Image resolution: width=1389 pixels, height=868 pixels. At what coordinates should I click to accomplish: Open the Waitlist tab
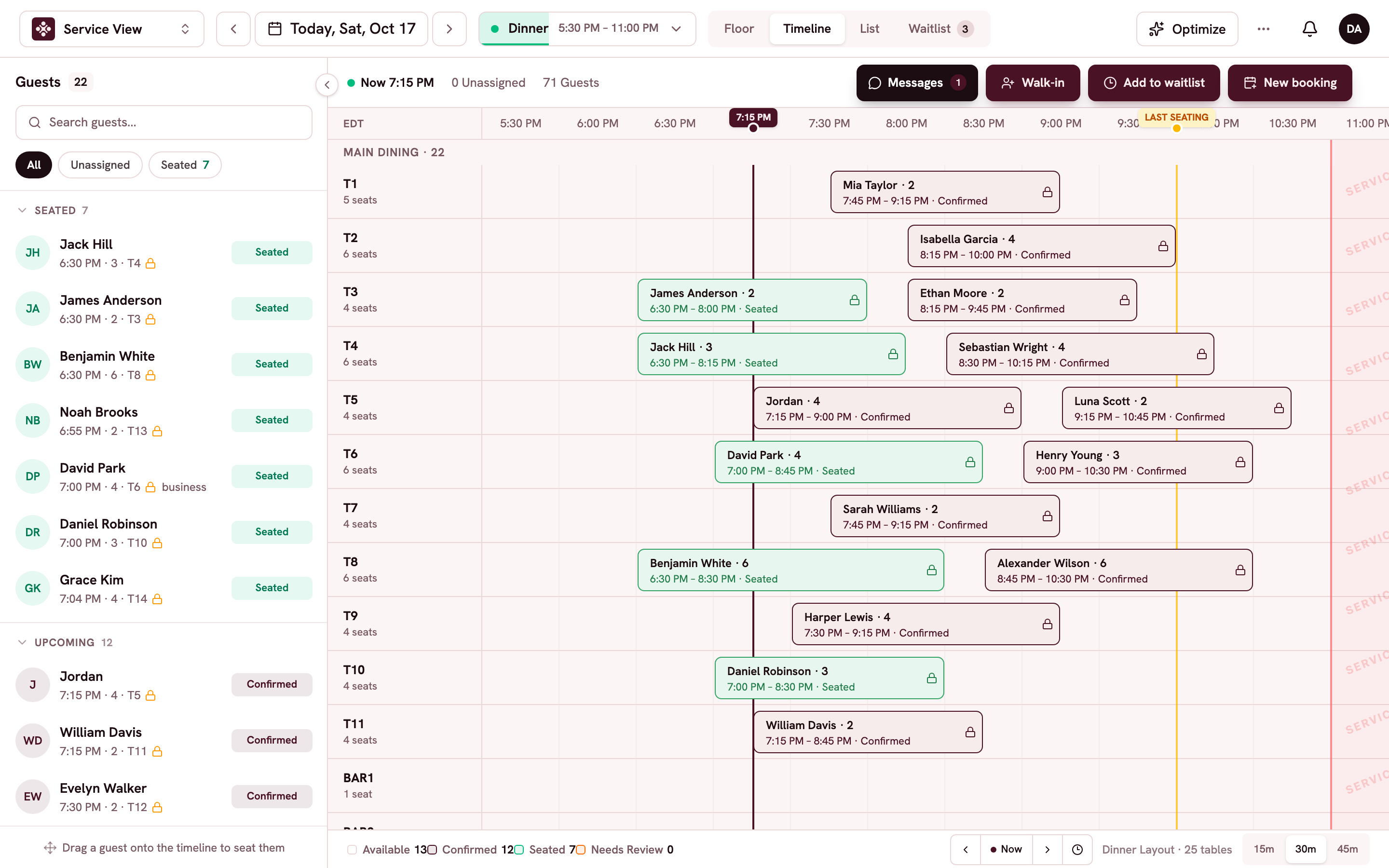(x=940, y=29)
